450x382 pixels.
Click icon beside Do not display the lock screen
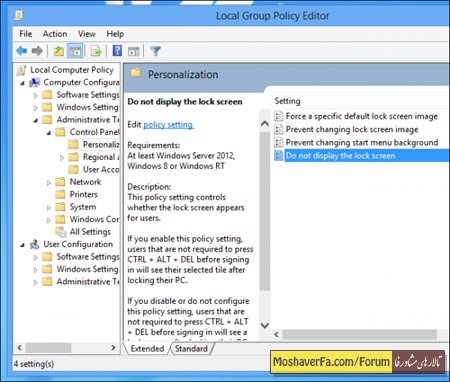coord(278,156)
